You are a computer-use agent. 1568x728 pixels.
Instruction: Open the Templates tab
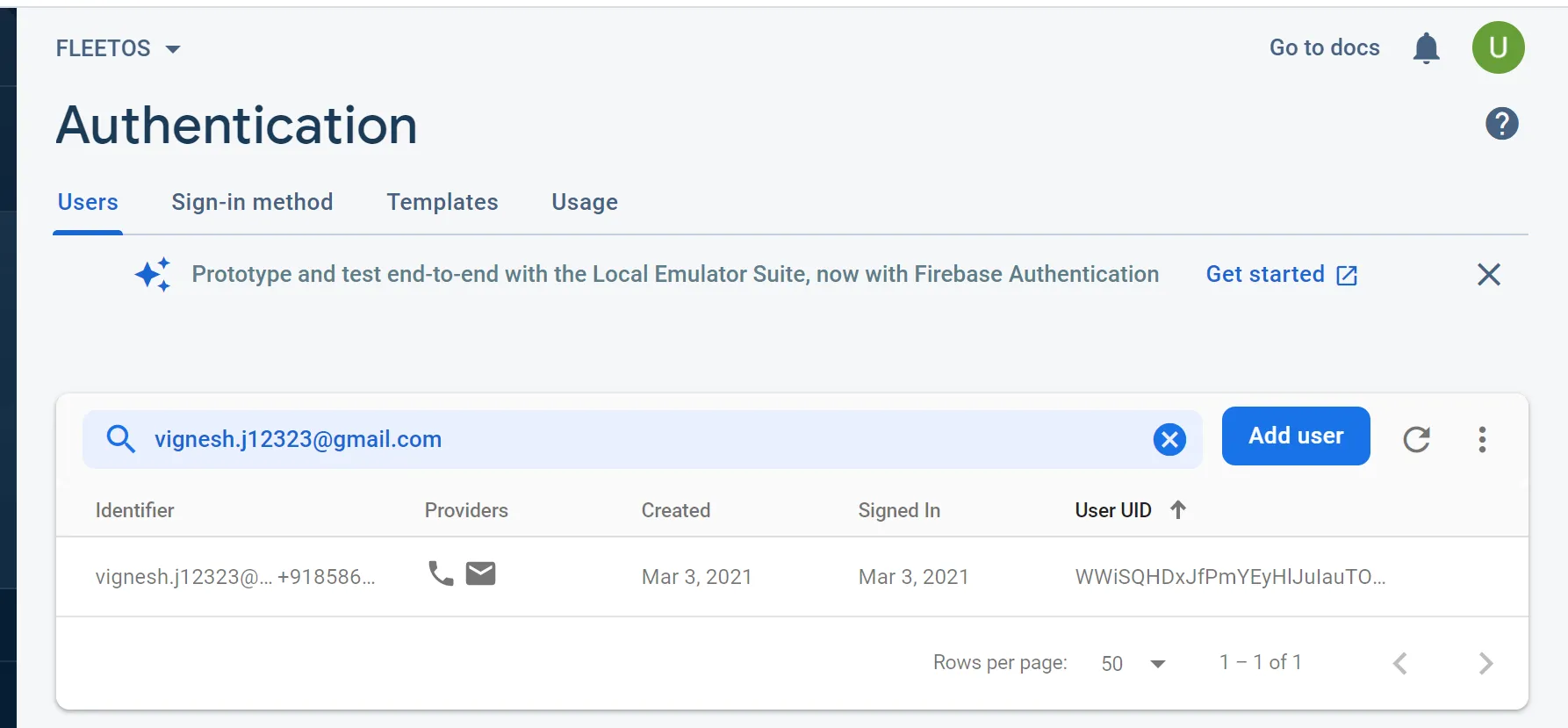[x=442, y=202]
